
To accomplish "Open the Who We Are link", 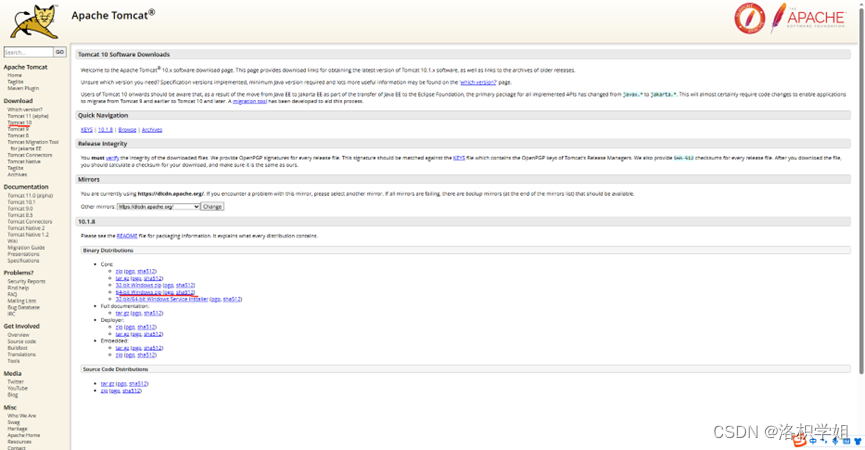I will click(x=22, y=416).
